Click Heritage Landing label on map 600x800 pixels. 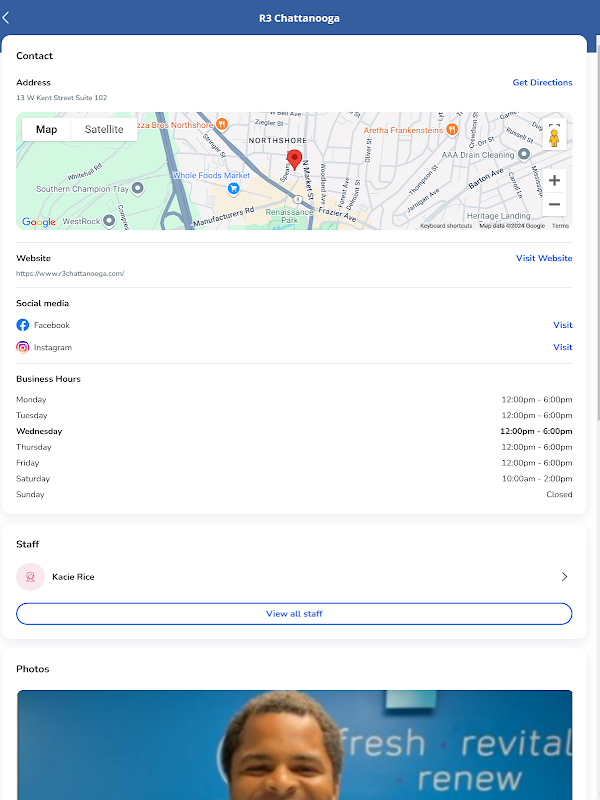point(498,216)
